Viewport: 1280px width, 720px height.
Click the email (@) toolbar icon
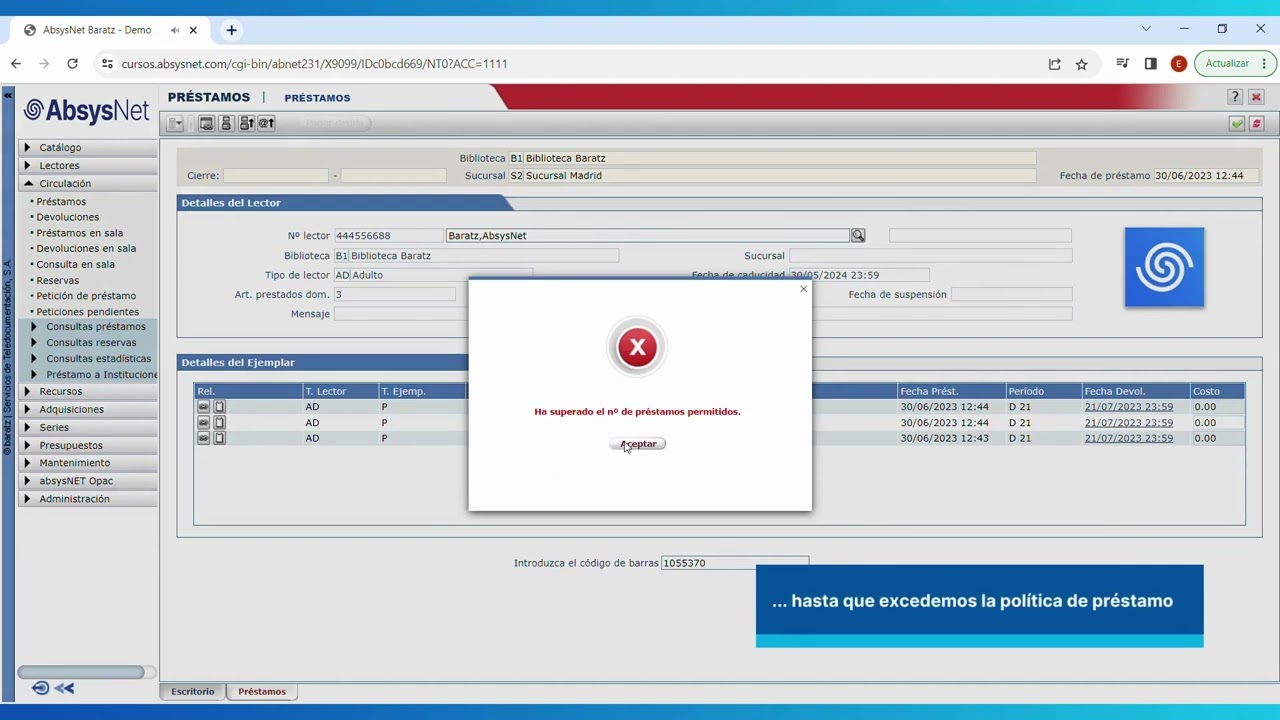point(266,123)
